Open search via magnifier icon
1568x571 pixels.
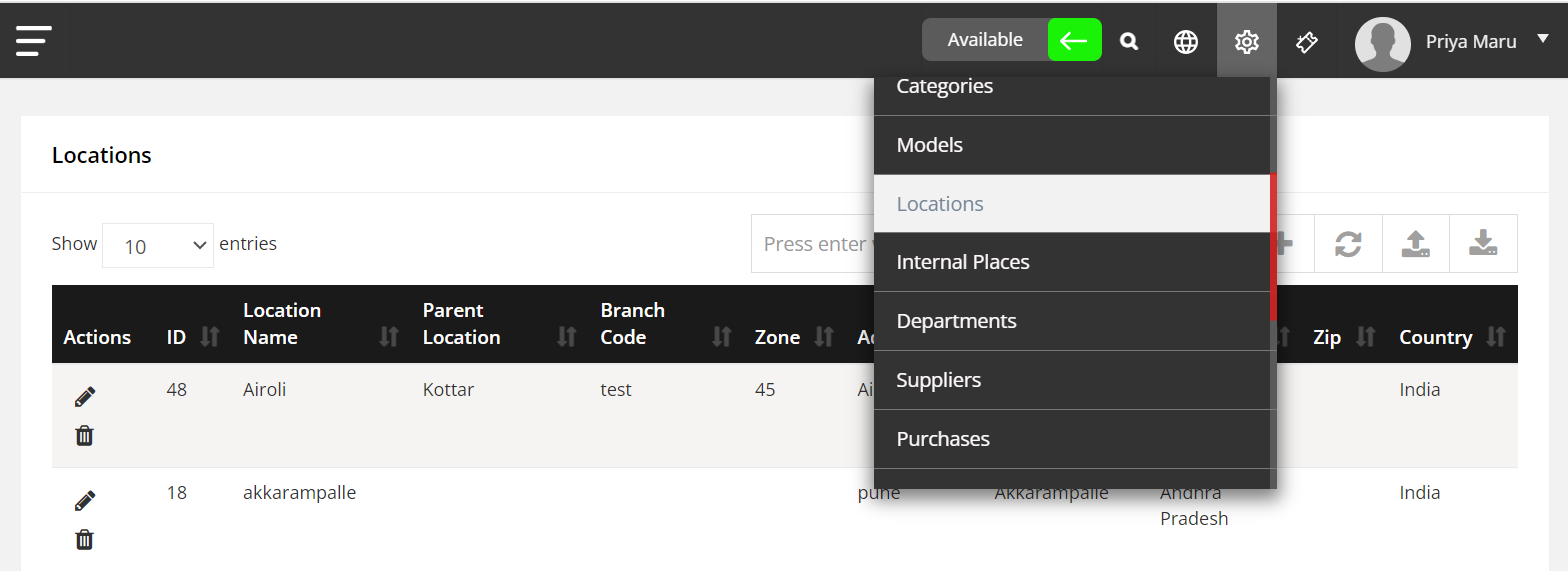pos(1129,41)
